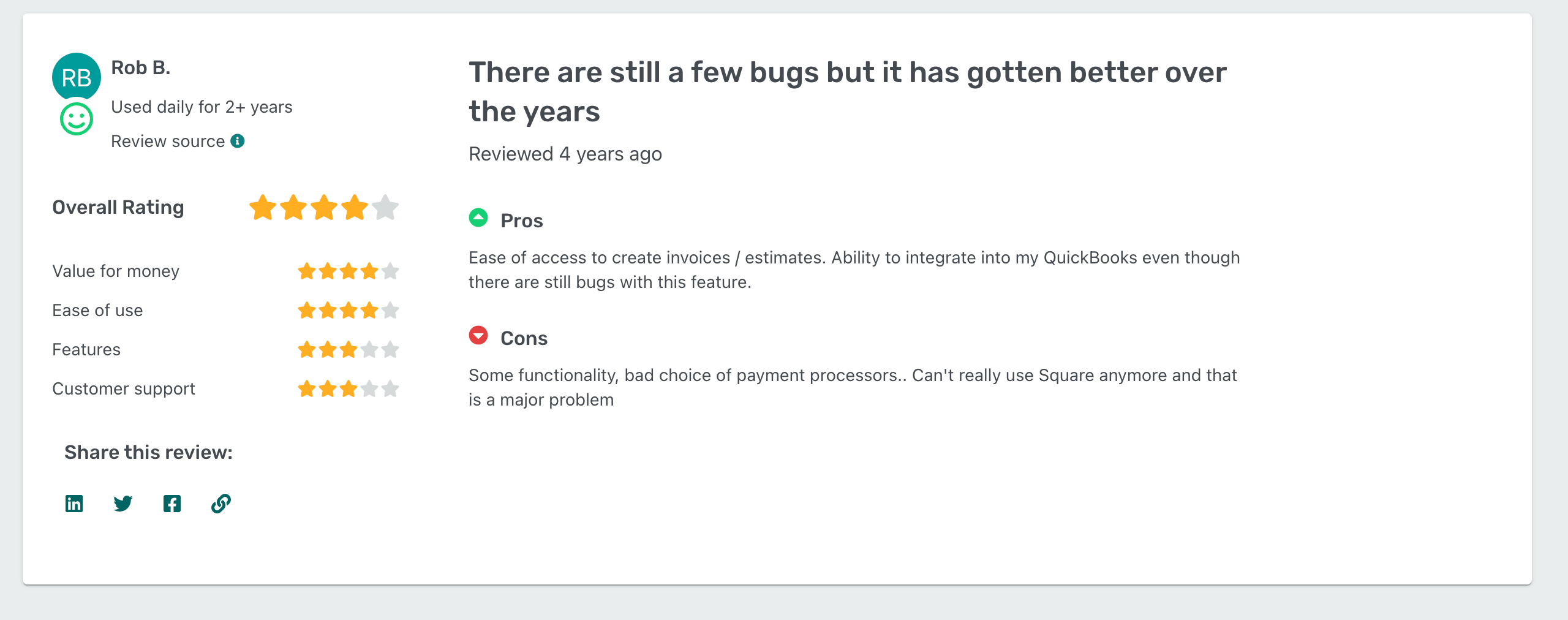Click the red Cons arrow icon
The width and height of the screenshot is (1568, 620).
pyautogui.click(x=478, y=335)
